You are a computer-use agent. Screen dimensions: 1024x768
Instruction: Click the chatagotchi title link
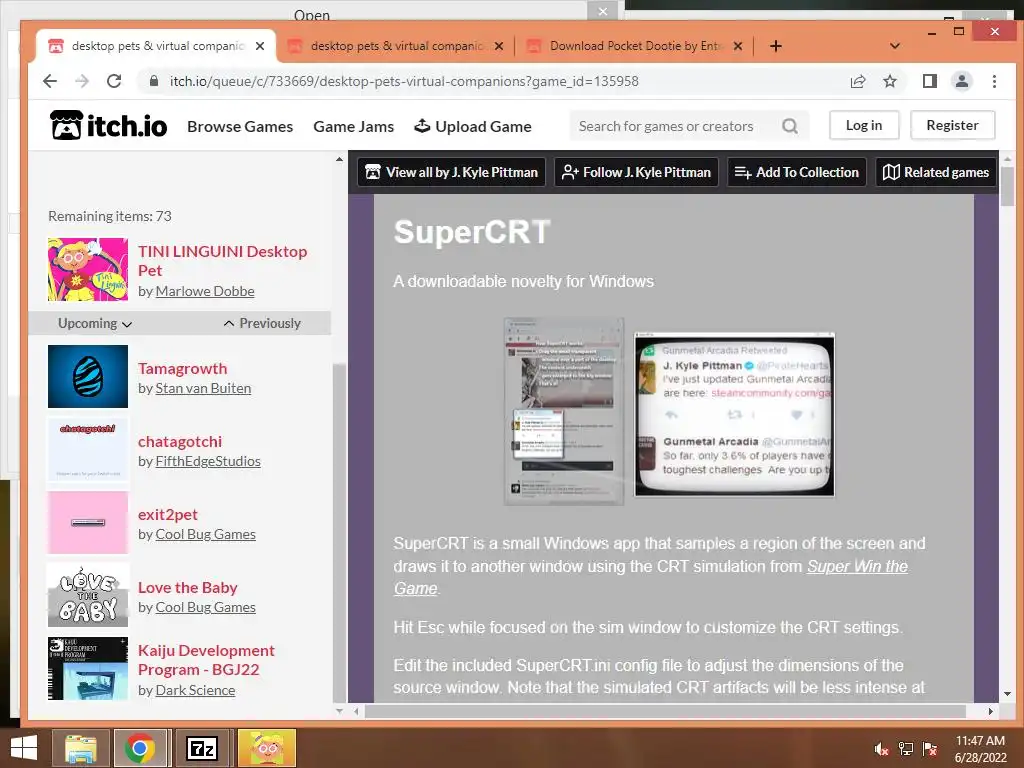[x=180, y=441]
